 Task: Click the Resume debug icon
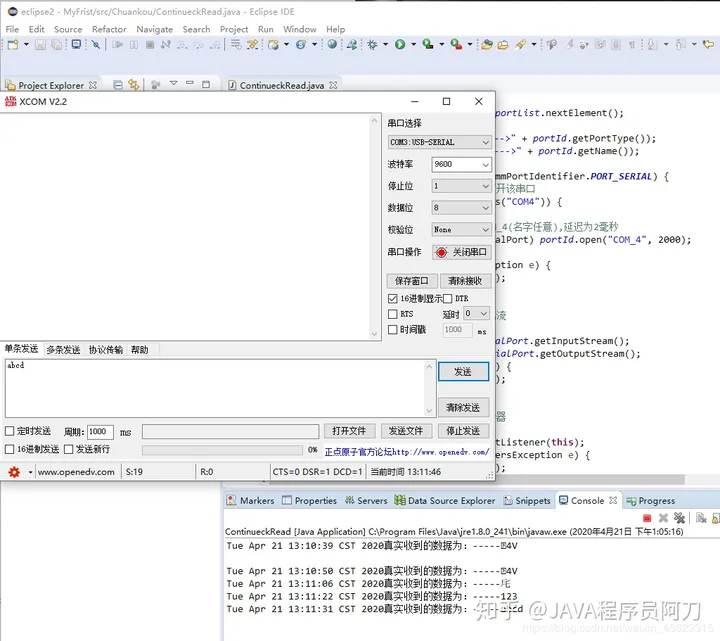point(118,45)
